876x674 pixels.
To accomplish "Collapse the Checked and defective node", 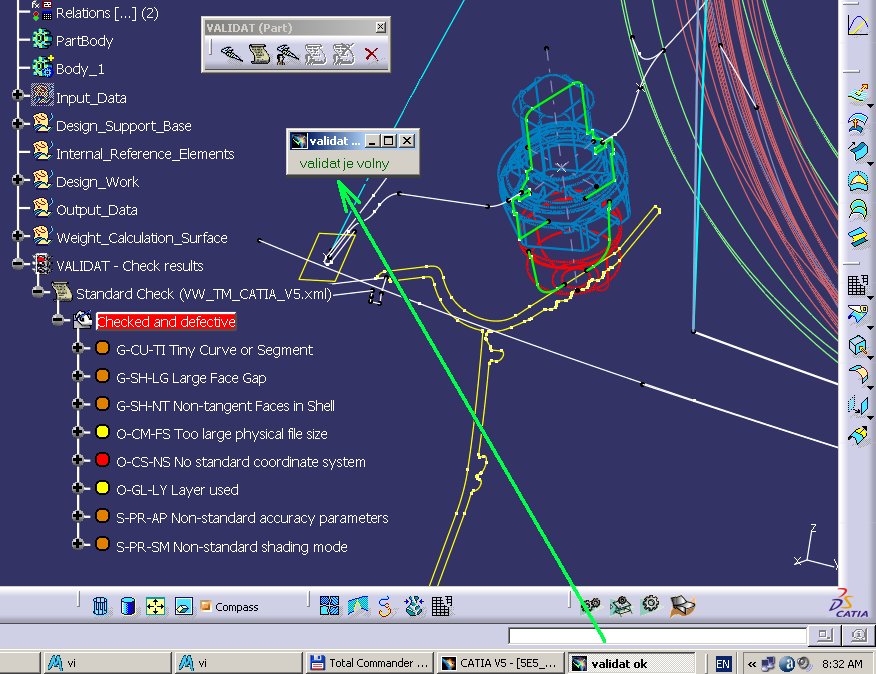I will coord(58,320).
